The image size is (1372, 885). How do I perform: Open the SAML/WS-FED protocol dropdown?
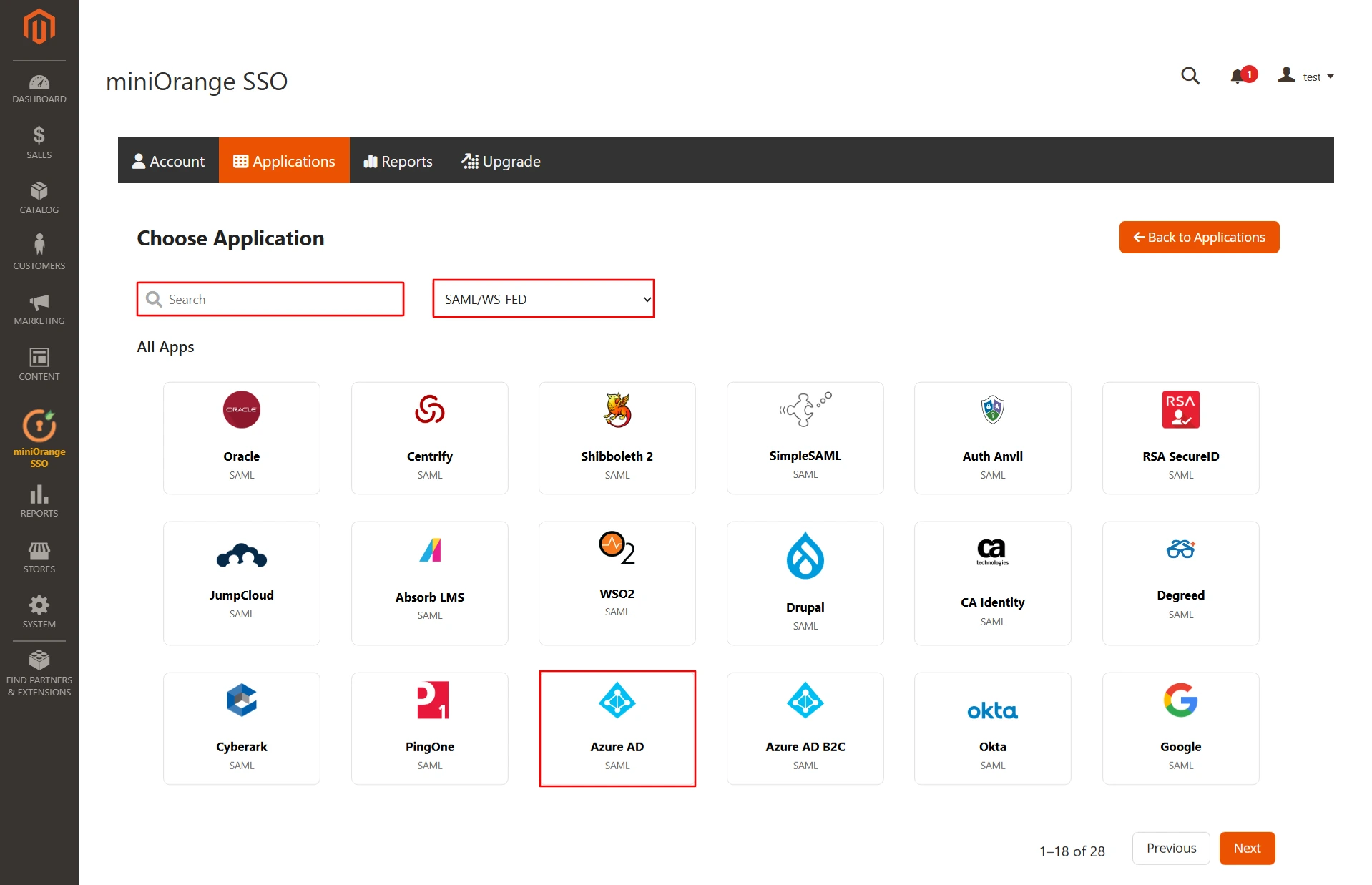tap(542, 299)
